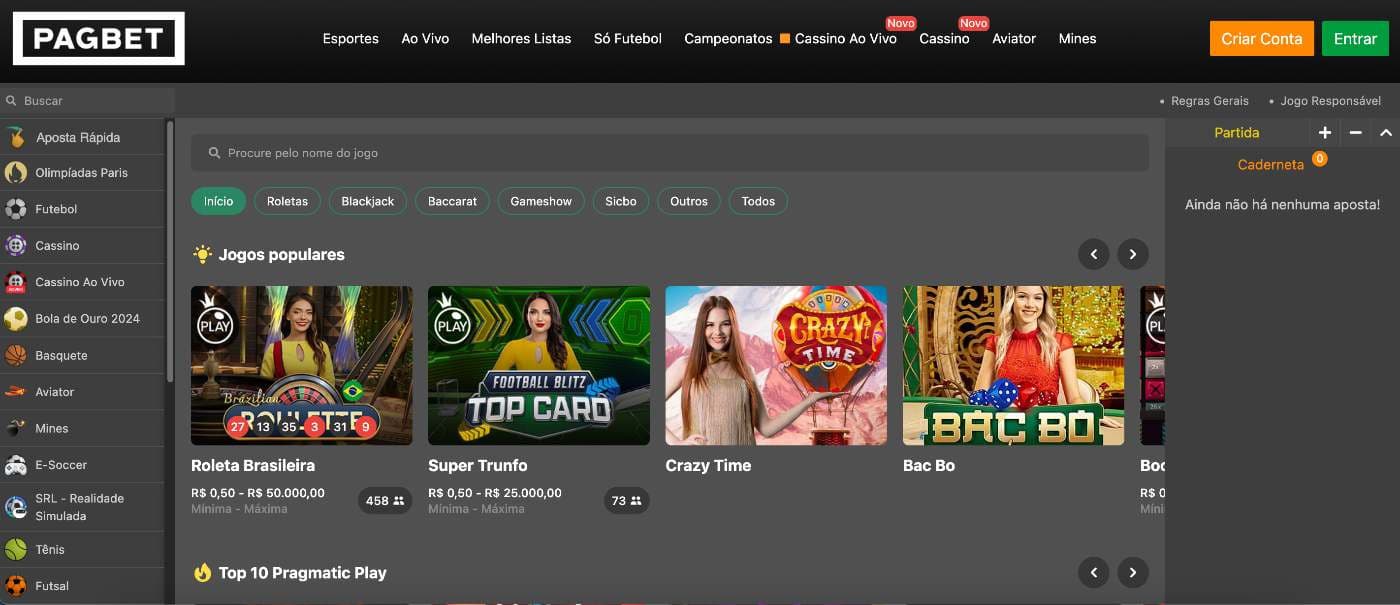The image size is (1400, 605).
Task: Open Ao Vivo in the top menu
Action: coord(425,39)
